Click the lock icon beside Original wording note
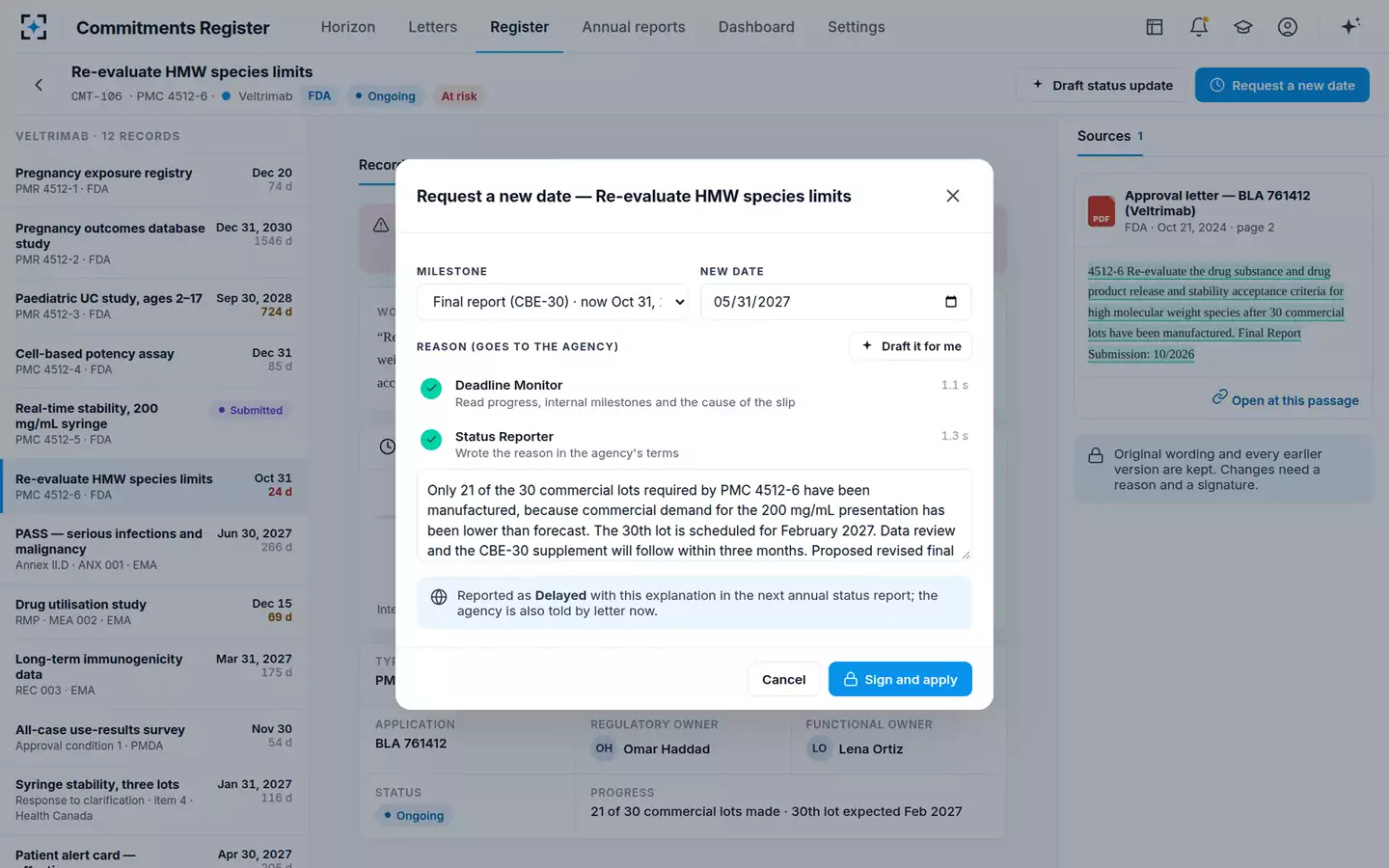 click(1096, 455)
